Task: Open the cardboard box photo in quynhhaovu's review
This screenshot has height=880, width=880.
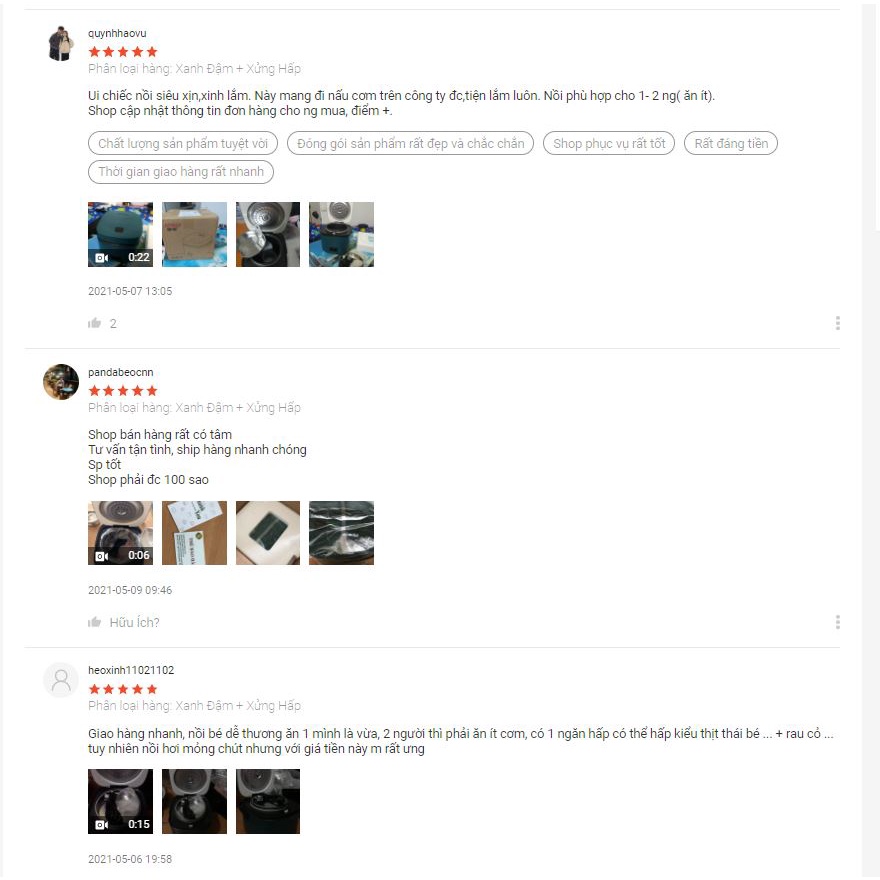Action: [194, 234]
